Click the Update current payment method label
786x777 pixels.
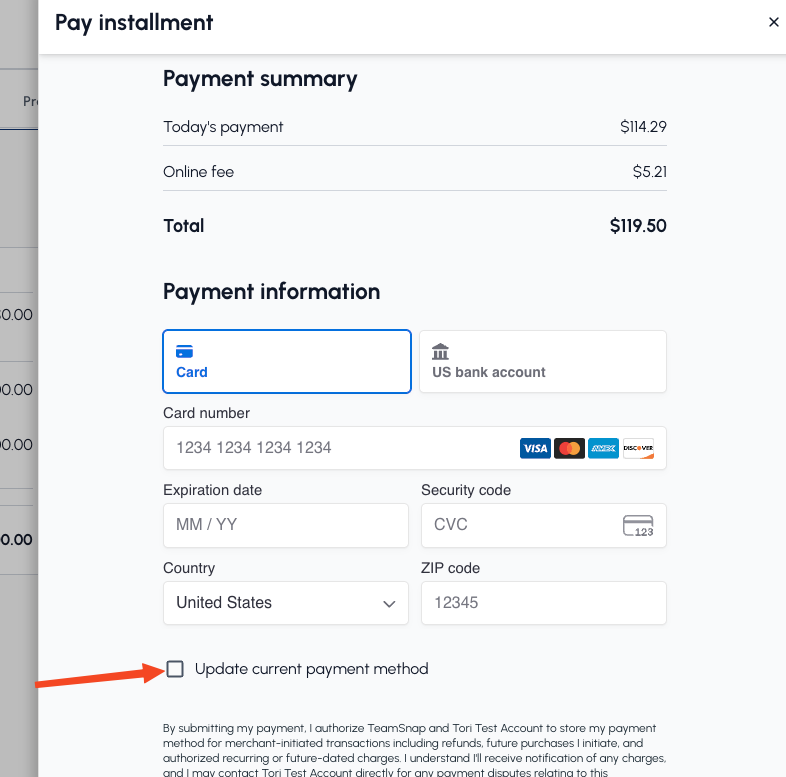coord(311,669)
